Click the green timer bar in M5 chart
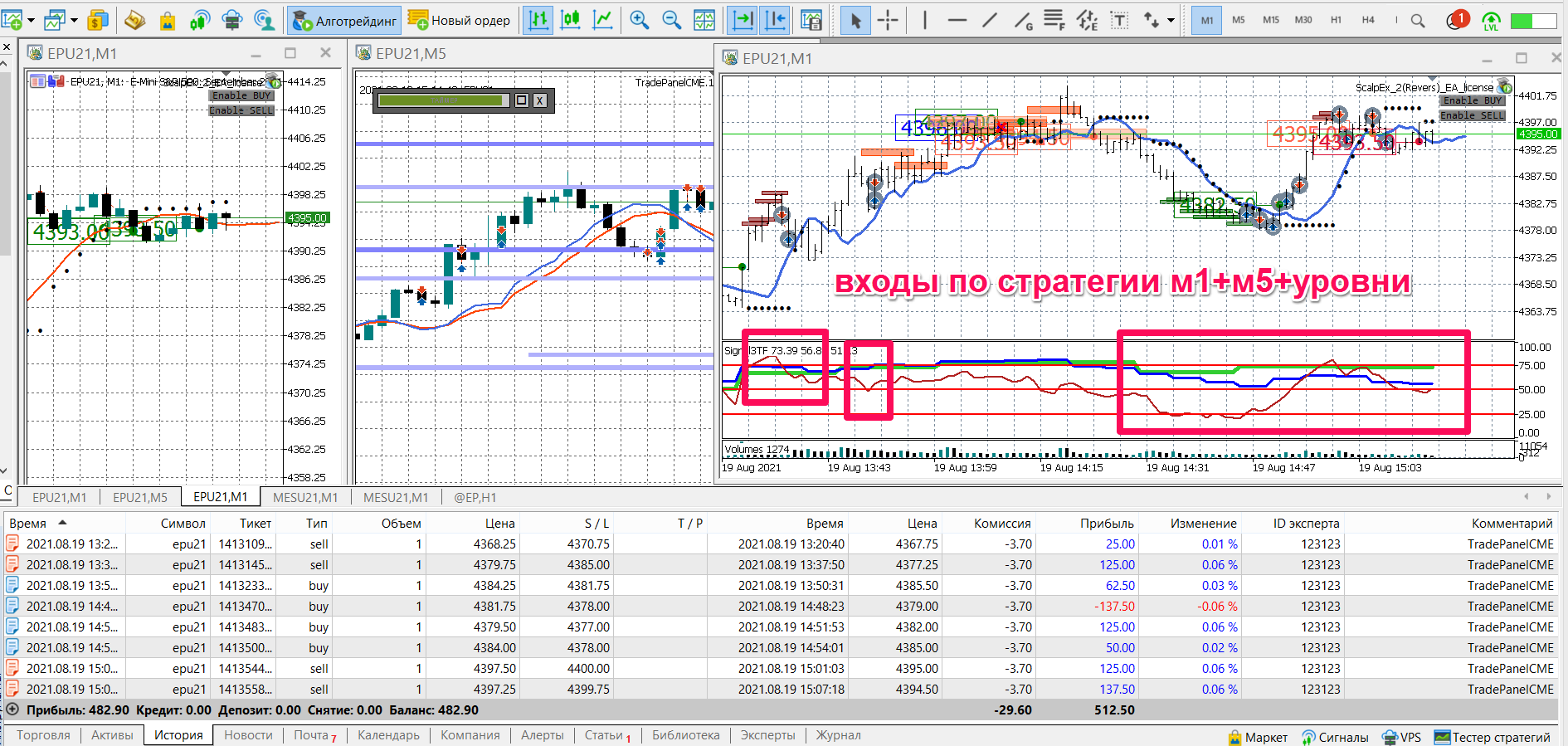Image resolution: width=1568 pixels, height=746 pixels. tap(444, 100)
